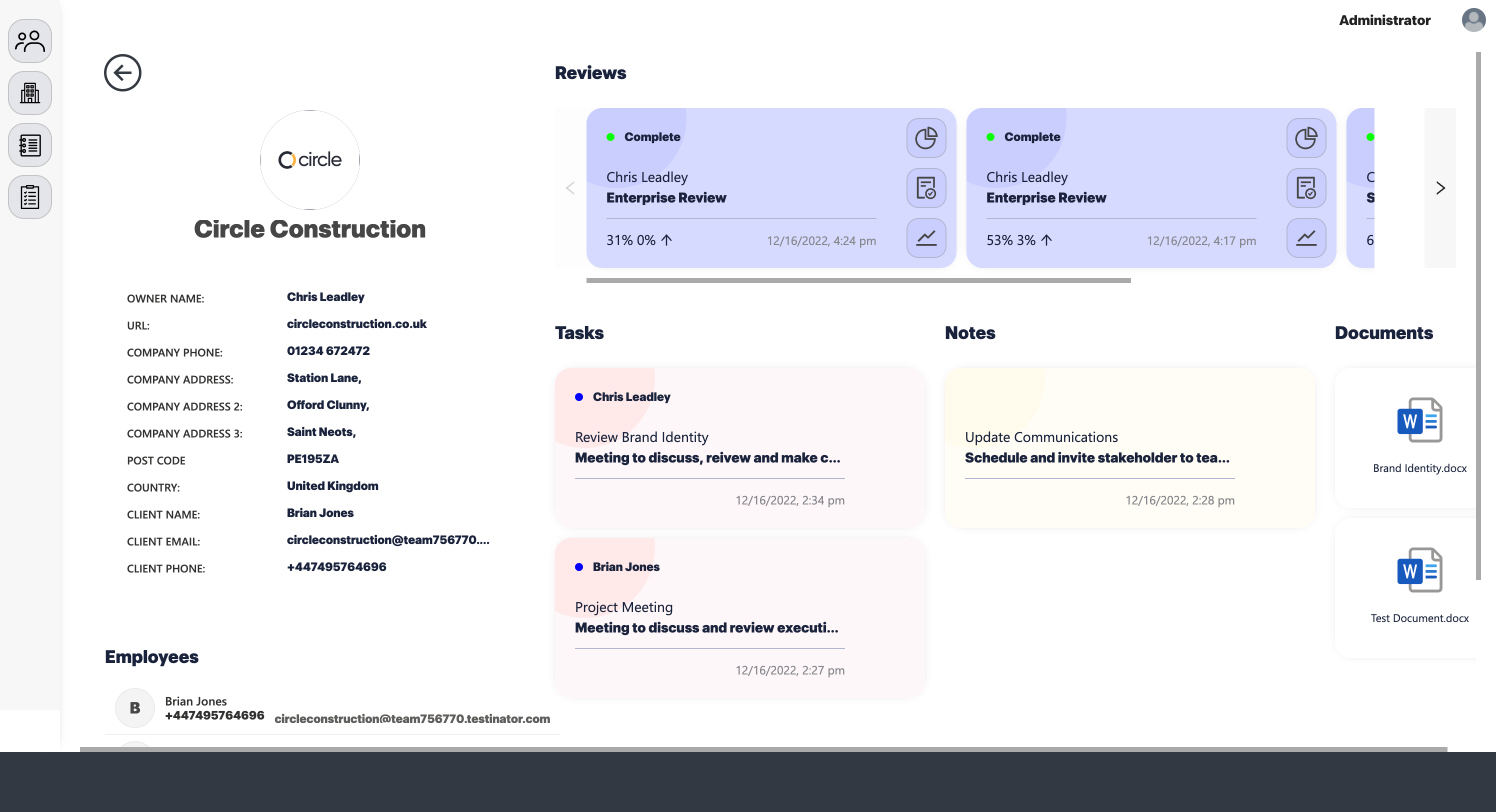This screenshot has width=1496, height=812.
Task: Open the checklist icon in sidebar
Action: 30,145
